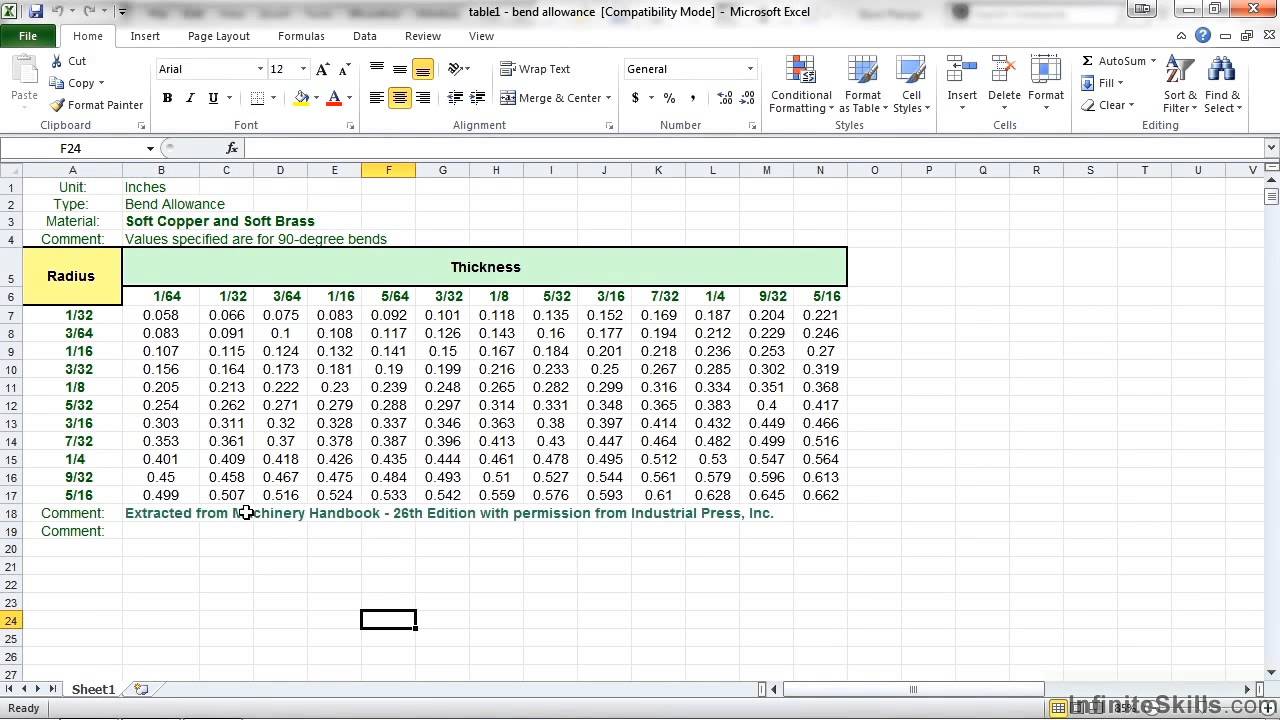
Task: Apply the red Font Color
Action: click(334, 98)
